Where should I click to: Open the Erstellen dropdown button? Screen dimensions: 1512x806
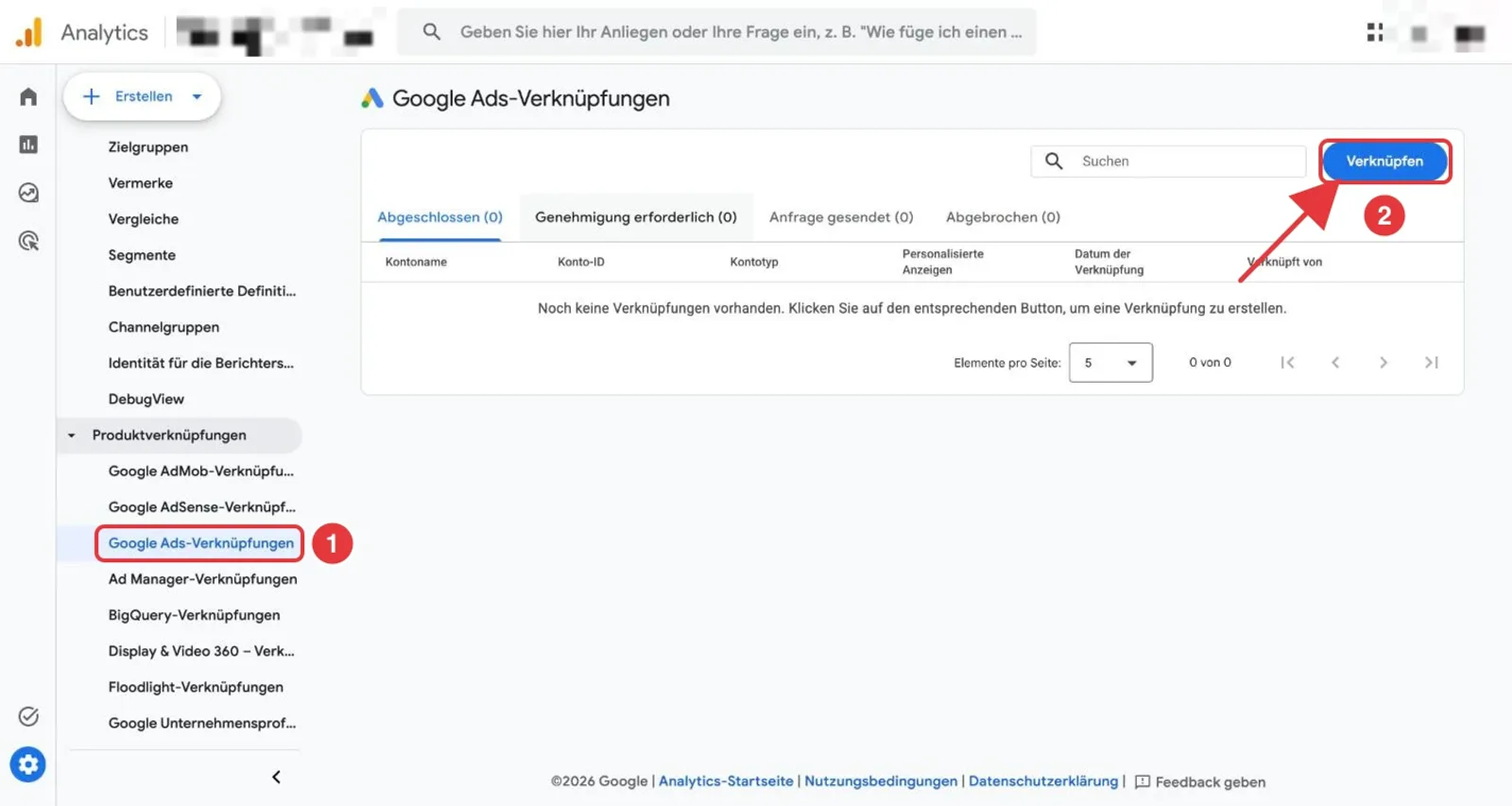pyautogui.click(x=142, y=96)
